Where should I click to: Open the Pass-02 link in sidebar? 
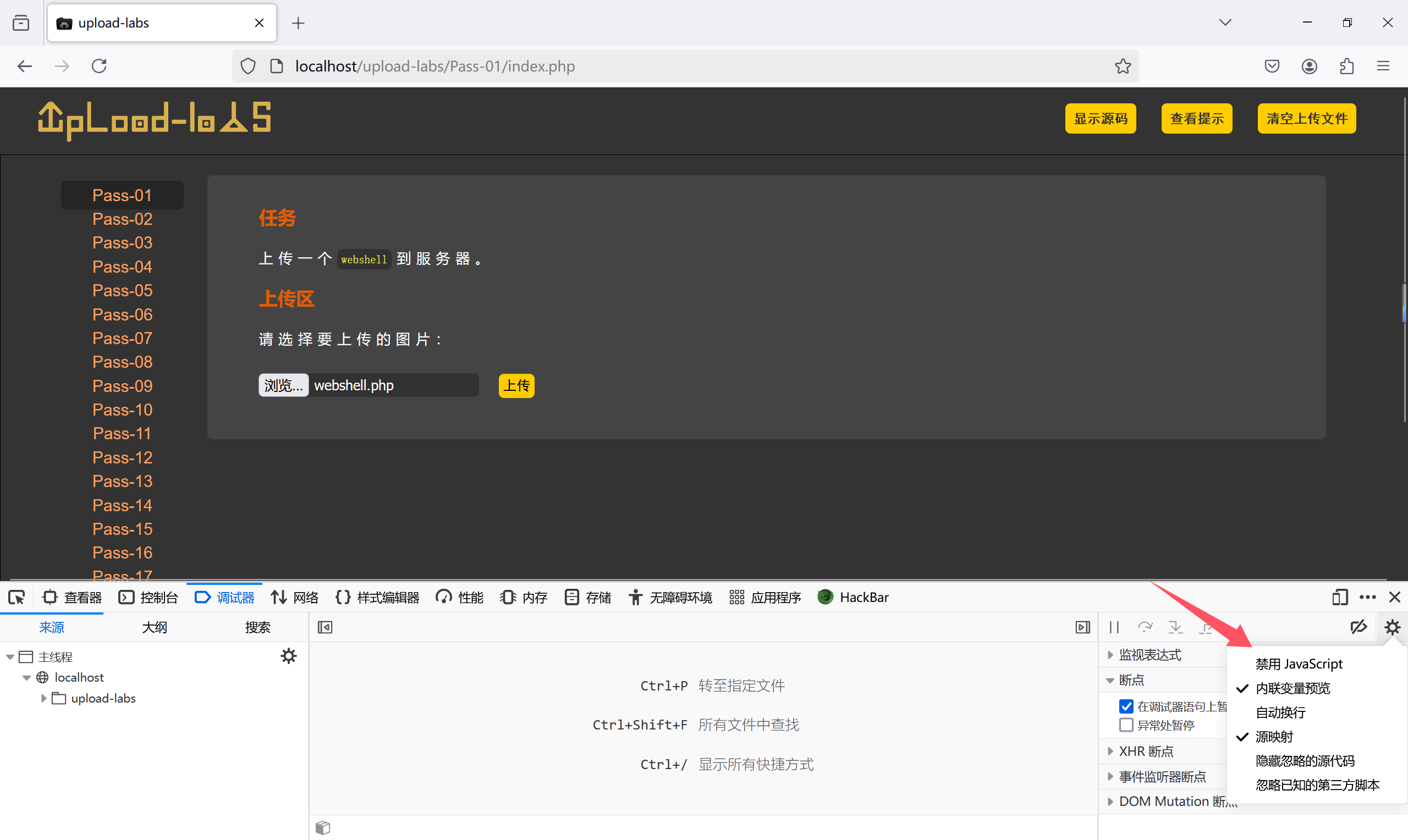click(122, 219)
